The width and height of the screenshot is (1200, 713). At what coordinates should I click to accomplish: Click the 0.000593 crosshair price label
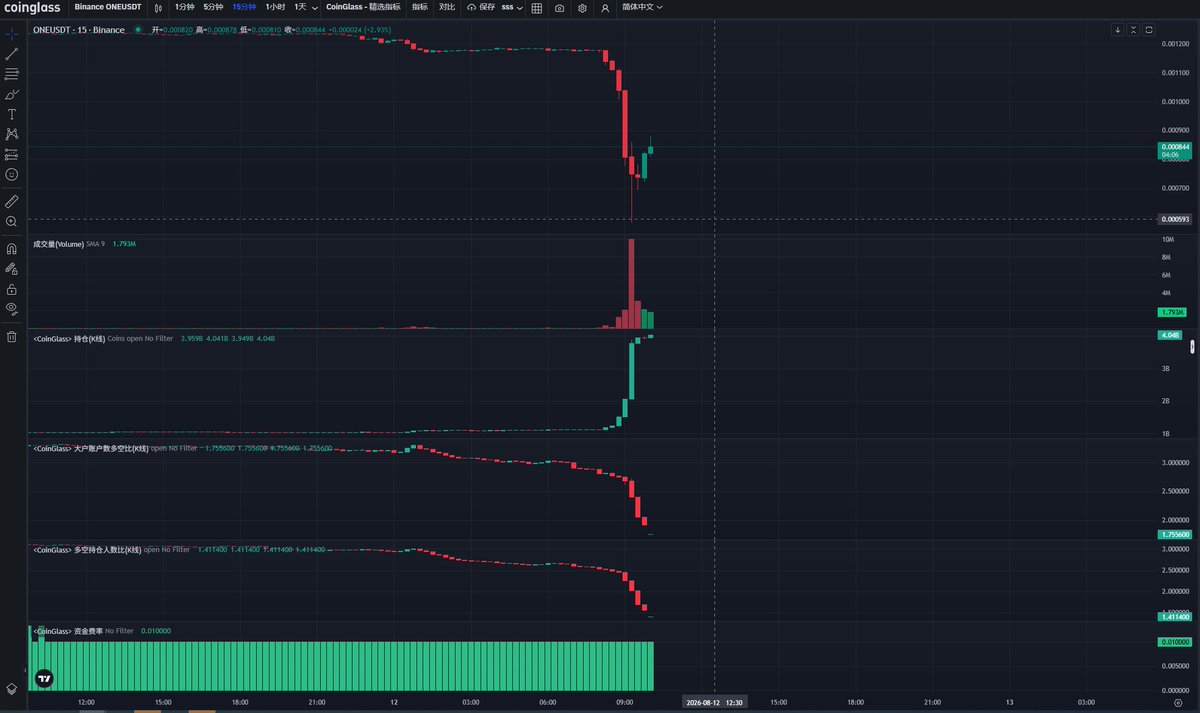click(1173, 219)
